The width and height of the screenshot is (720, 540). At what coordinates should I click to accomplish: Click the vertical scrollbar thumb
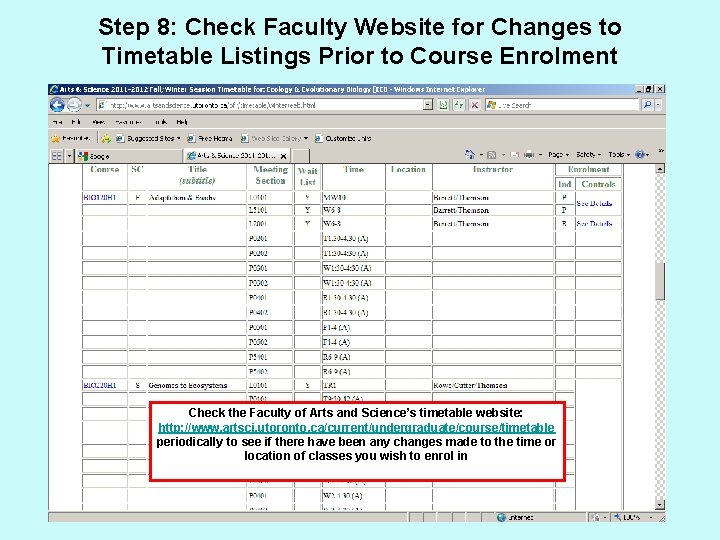tap(660, 281)
